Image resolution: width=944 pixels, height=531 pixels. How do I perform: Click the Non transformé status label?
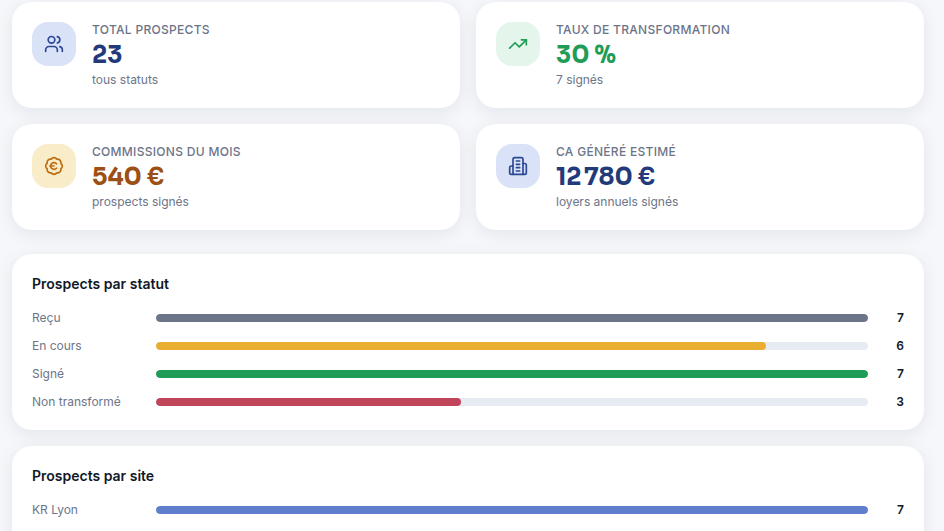click(76, 402)
